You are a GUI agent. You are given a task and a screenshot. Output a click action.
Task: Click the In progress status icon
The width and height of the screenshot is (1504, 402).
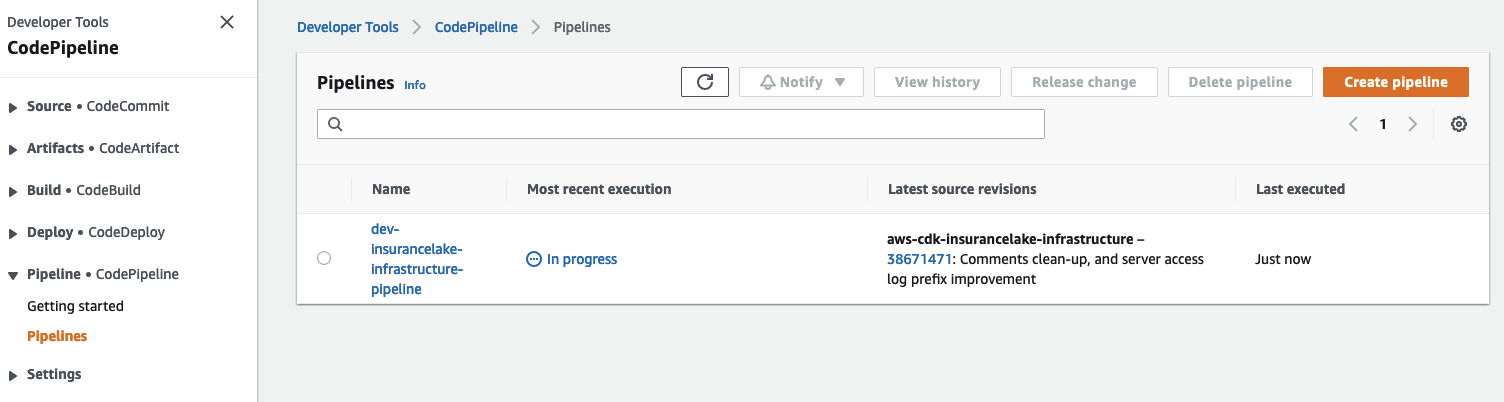(x=534, y=259)
